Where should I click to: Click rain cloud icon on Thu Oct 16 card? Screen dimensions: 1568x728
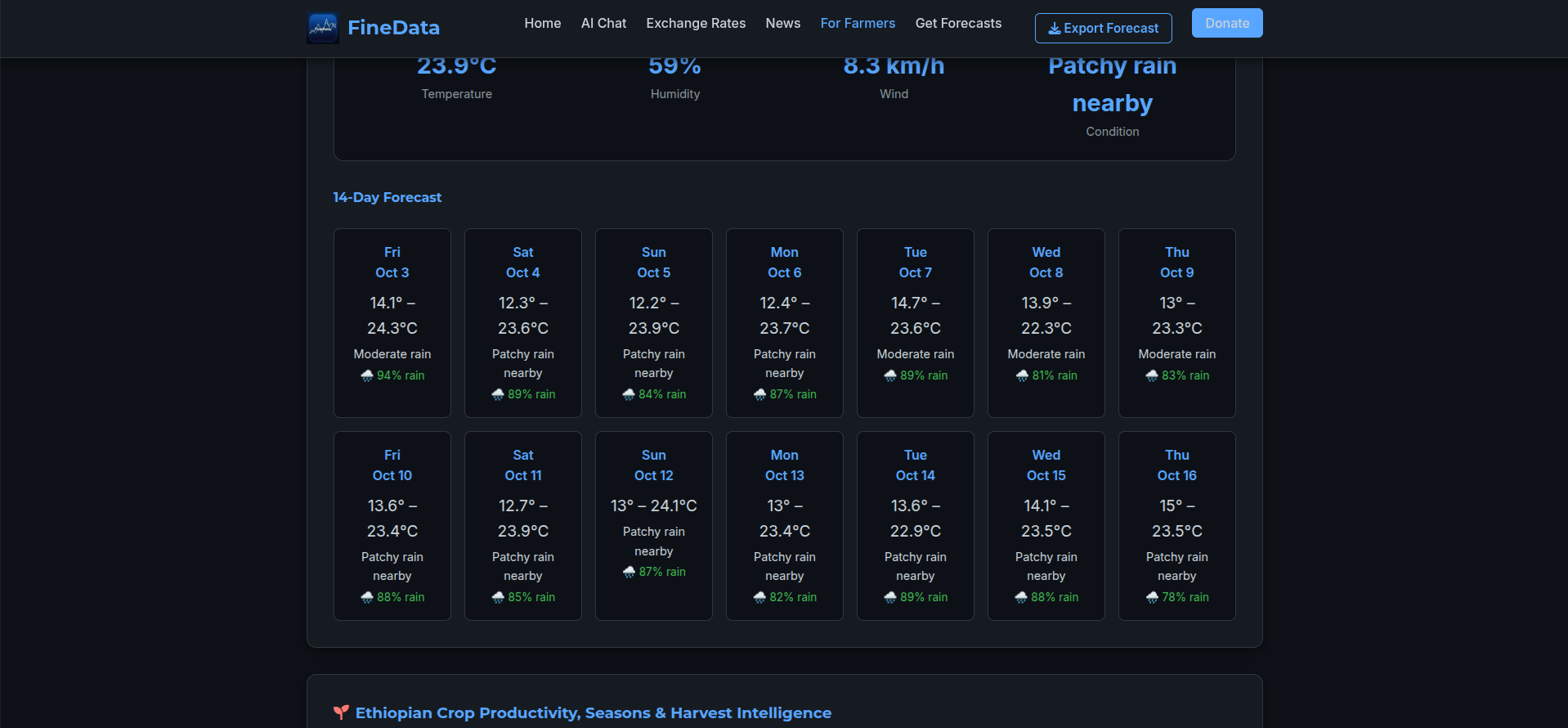1152,597
